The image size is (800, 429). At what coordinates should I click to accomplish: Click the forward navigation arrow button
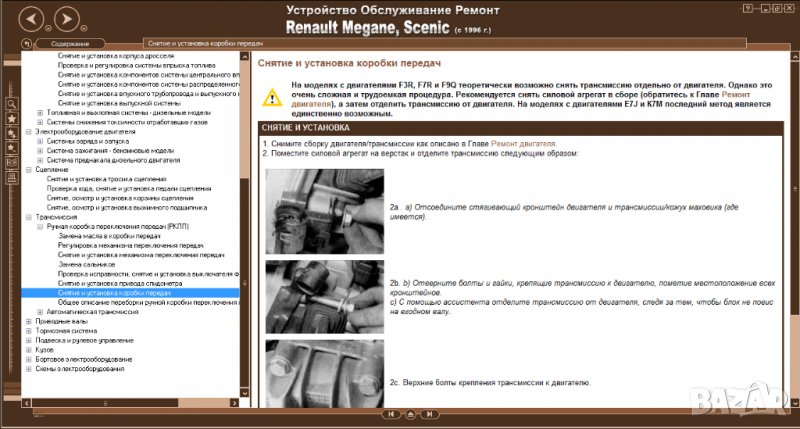click(x=65, y=19)
